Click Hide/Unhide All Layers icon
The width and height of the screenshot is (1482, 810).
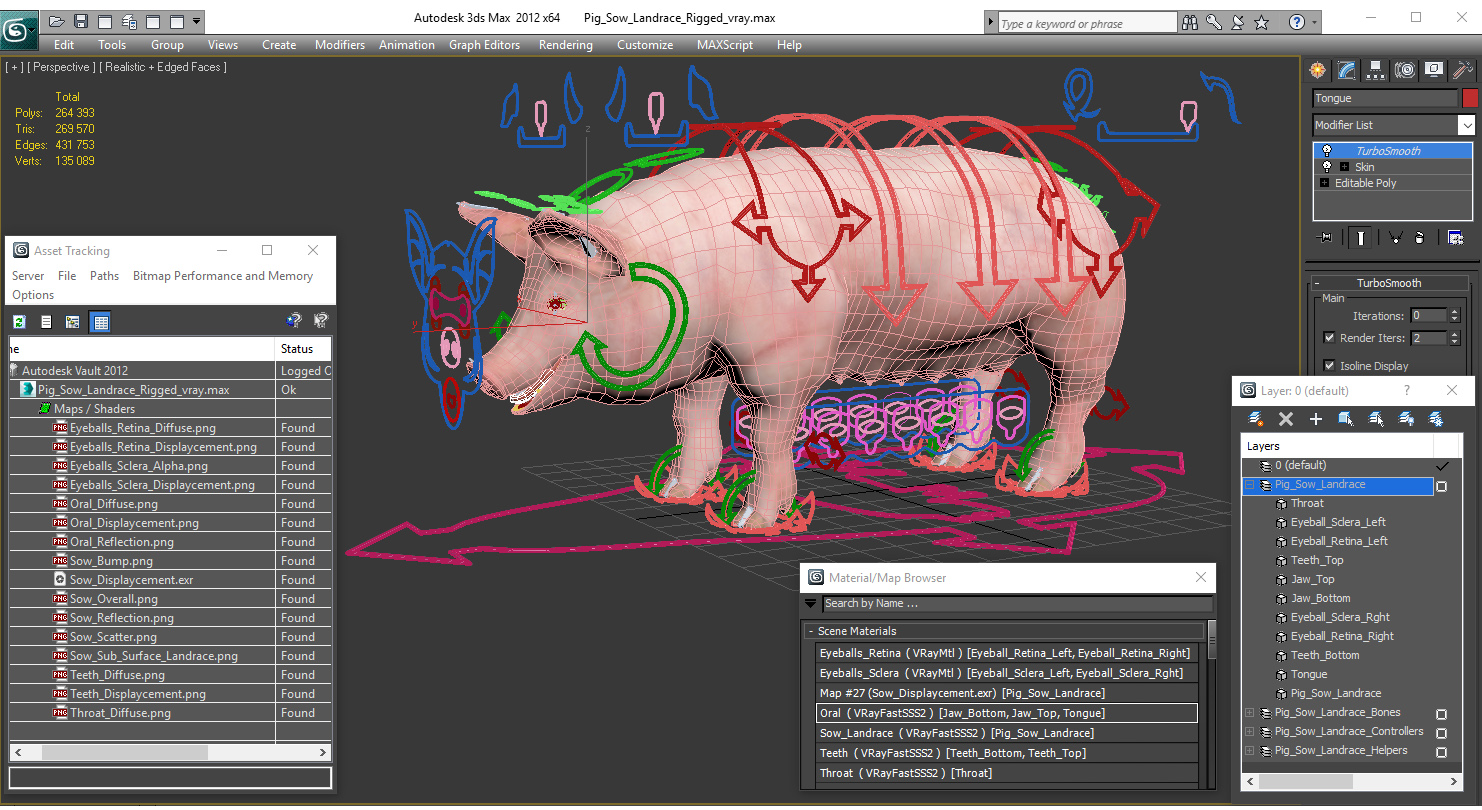[x=1406, y=419]
